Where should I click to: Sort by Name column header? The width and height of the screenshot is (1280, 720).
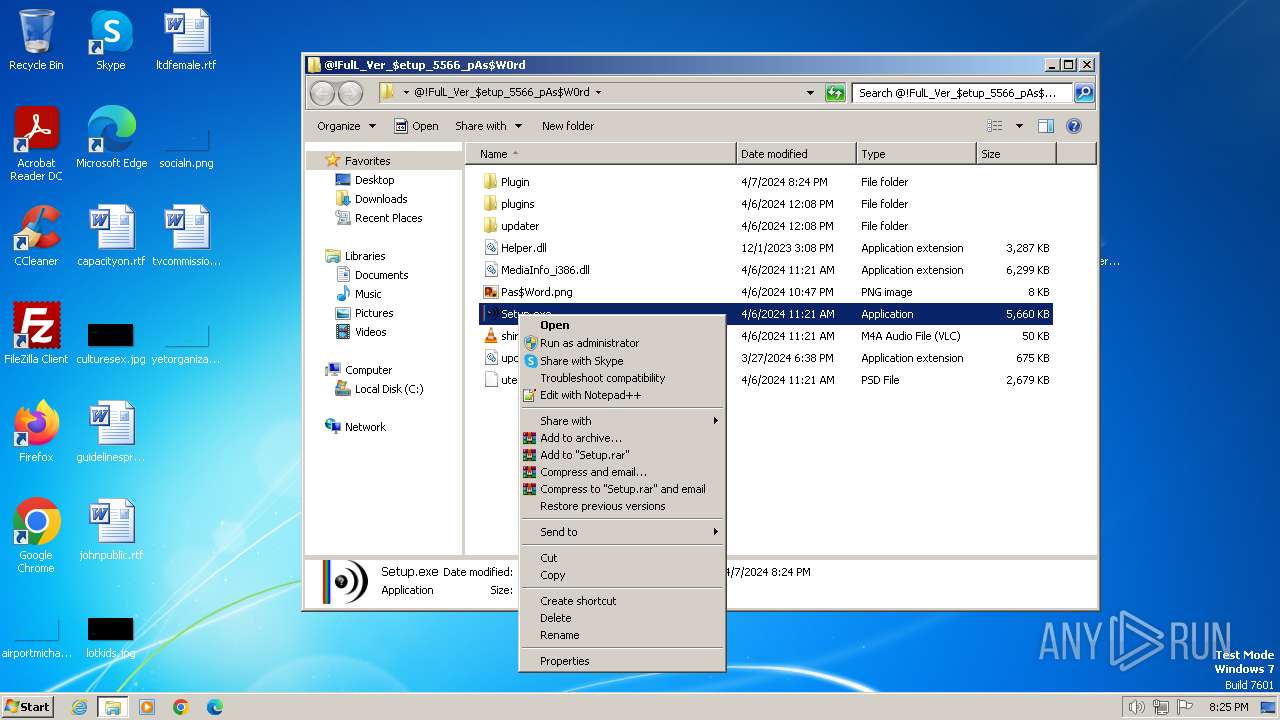coord(601,154)
